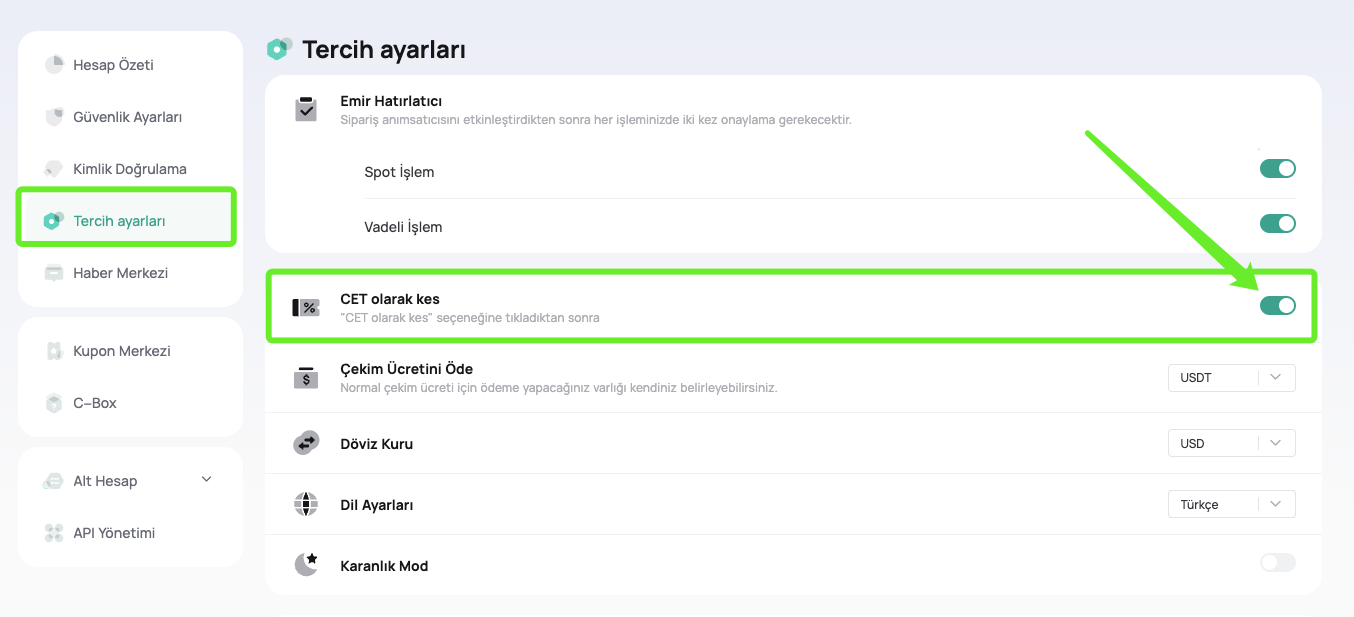The width and height of the screenshot is (1354, 617).
Task: Click the '"CET olarak kes" seçeneğine tıkladıktan sonra' description
Action: click(470, 318)
